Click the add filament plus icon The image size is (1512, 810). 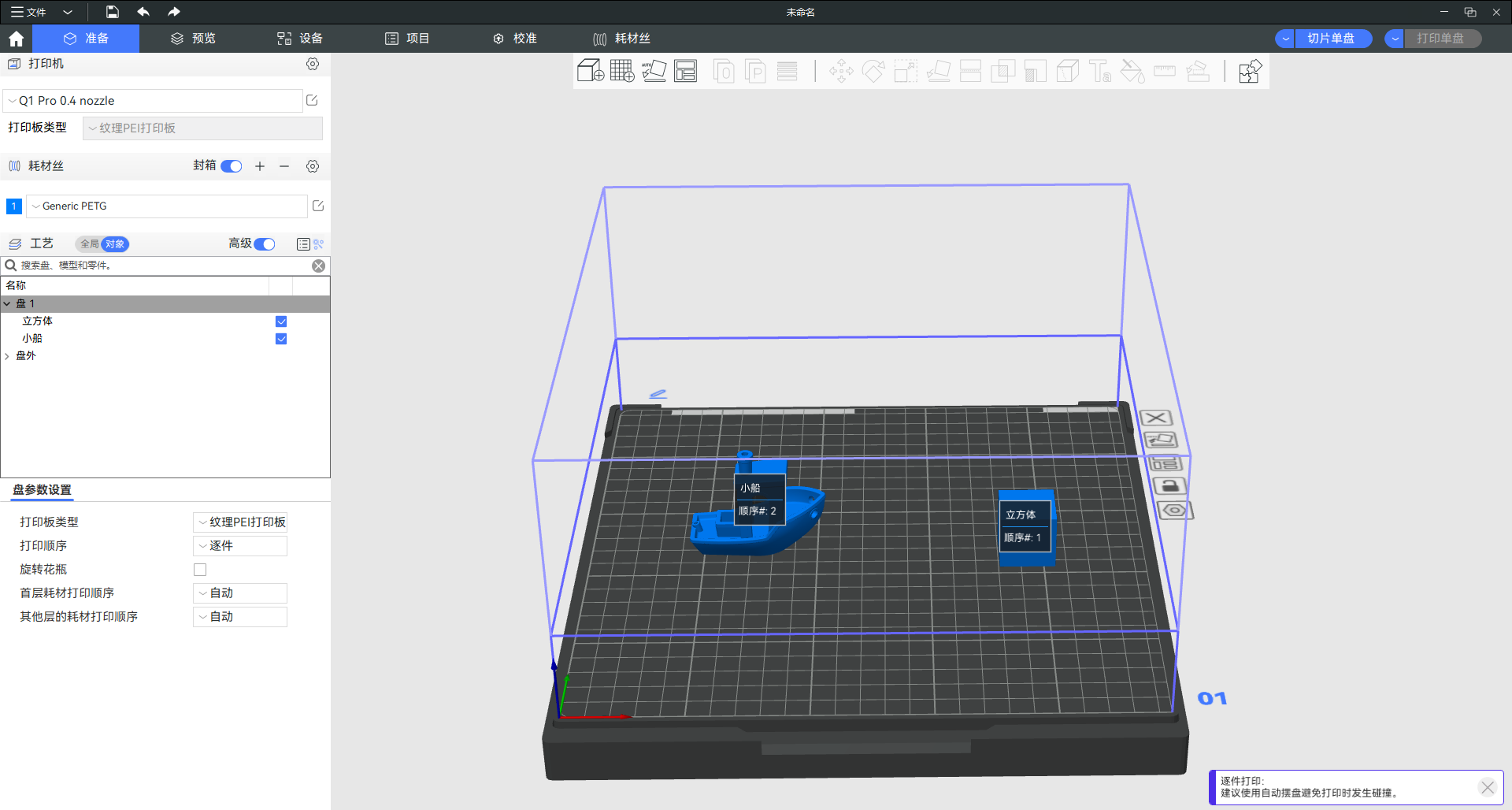(260, 166)
